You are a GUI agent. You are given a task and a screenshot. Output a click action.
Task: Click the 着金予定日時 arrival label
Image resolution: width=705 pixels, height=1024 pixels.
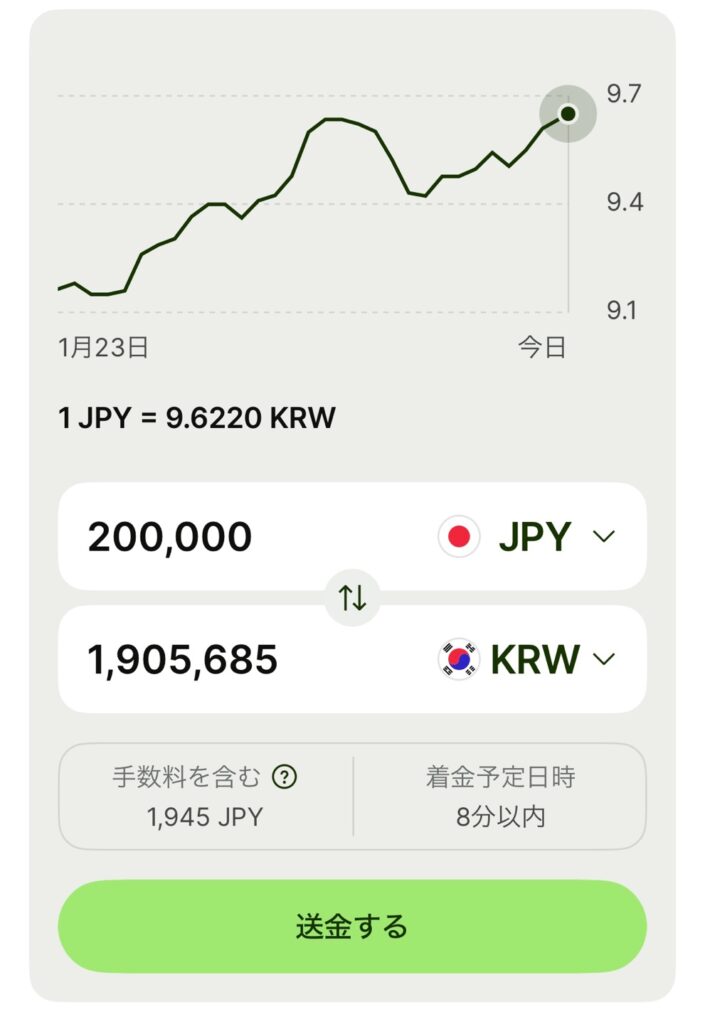pos(500,777)
